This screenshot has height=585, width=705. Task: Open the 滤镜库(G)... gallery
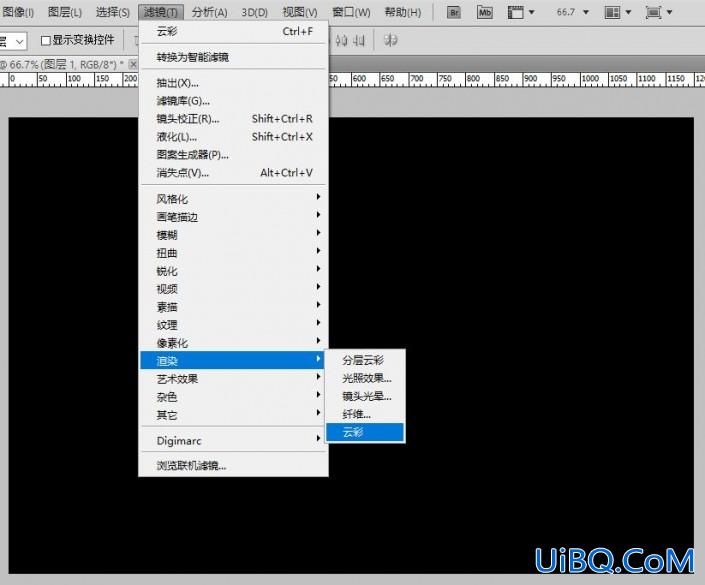coord(233,101)
